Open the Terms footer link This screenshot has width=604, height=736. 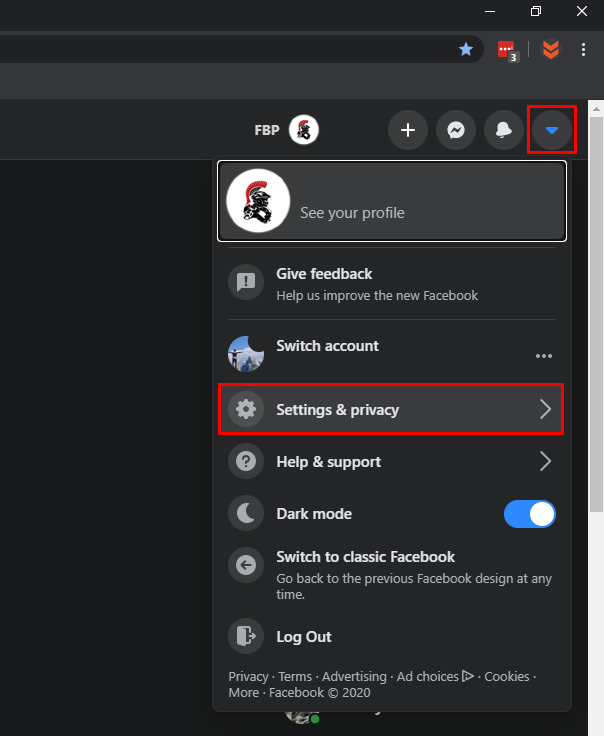tap(295, 676)
